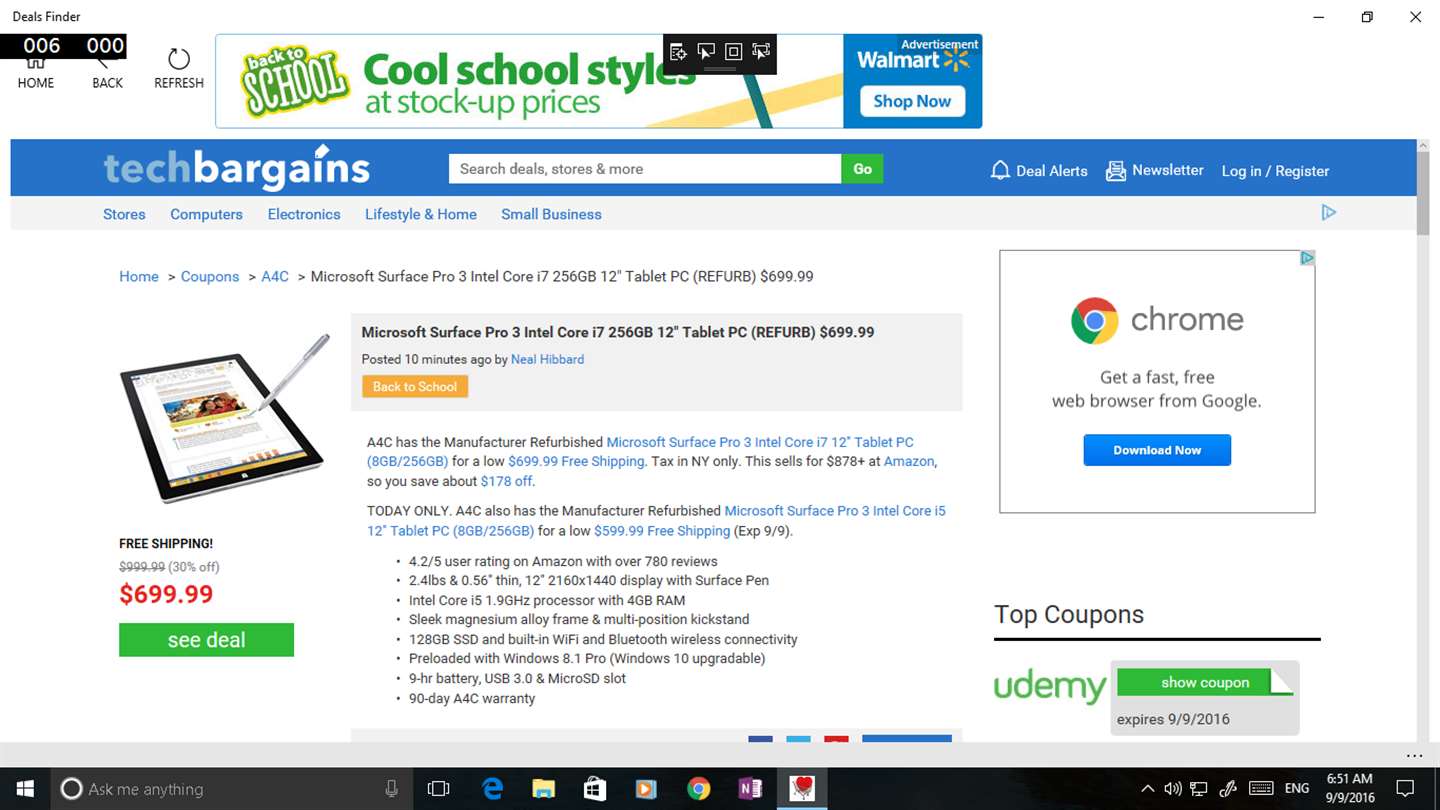The height and width of the screenshot is (810, 1440).
Task: Click Download Now in the Chrome ad
Action: (x=1157, y=450)
